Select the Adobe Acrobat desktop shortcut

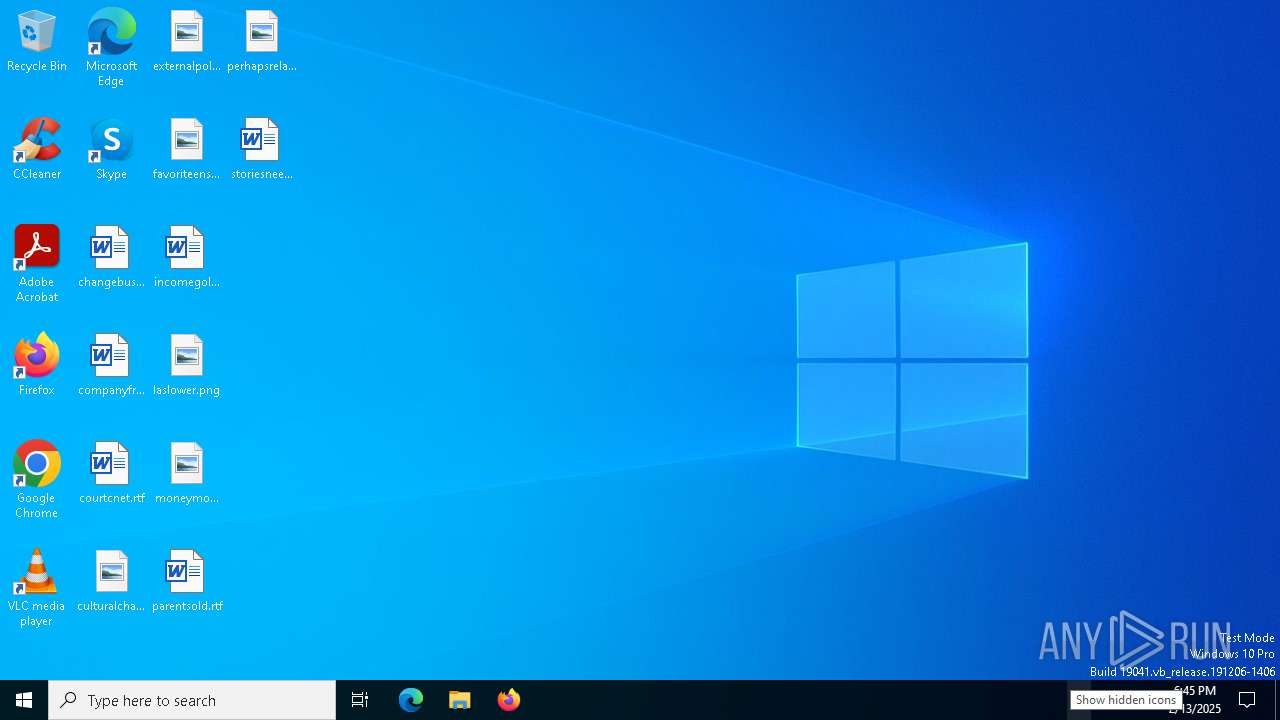(x=37, y=264)
